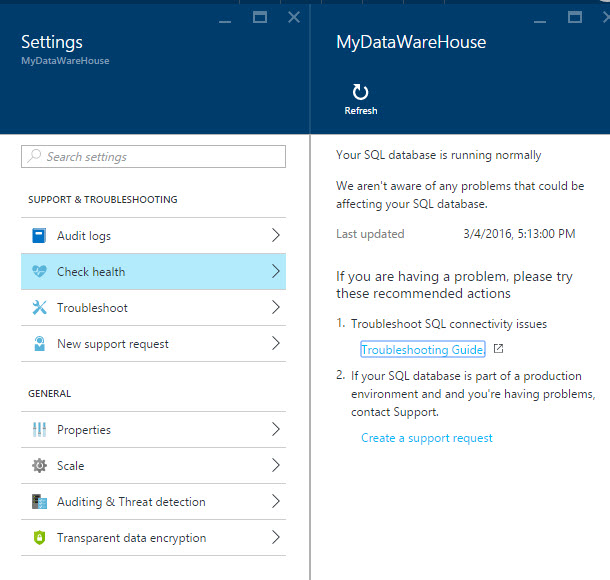This screenshot has height=580, width=610.
Task: Click the Transparent data encryption shield icon
Action: (x=39, y=538)
